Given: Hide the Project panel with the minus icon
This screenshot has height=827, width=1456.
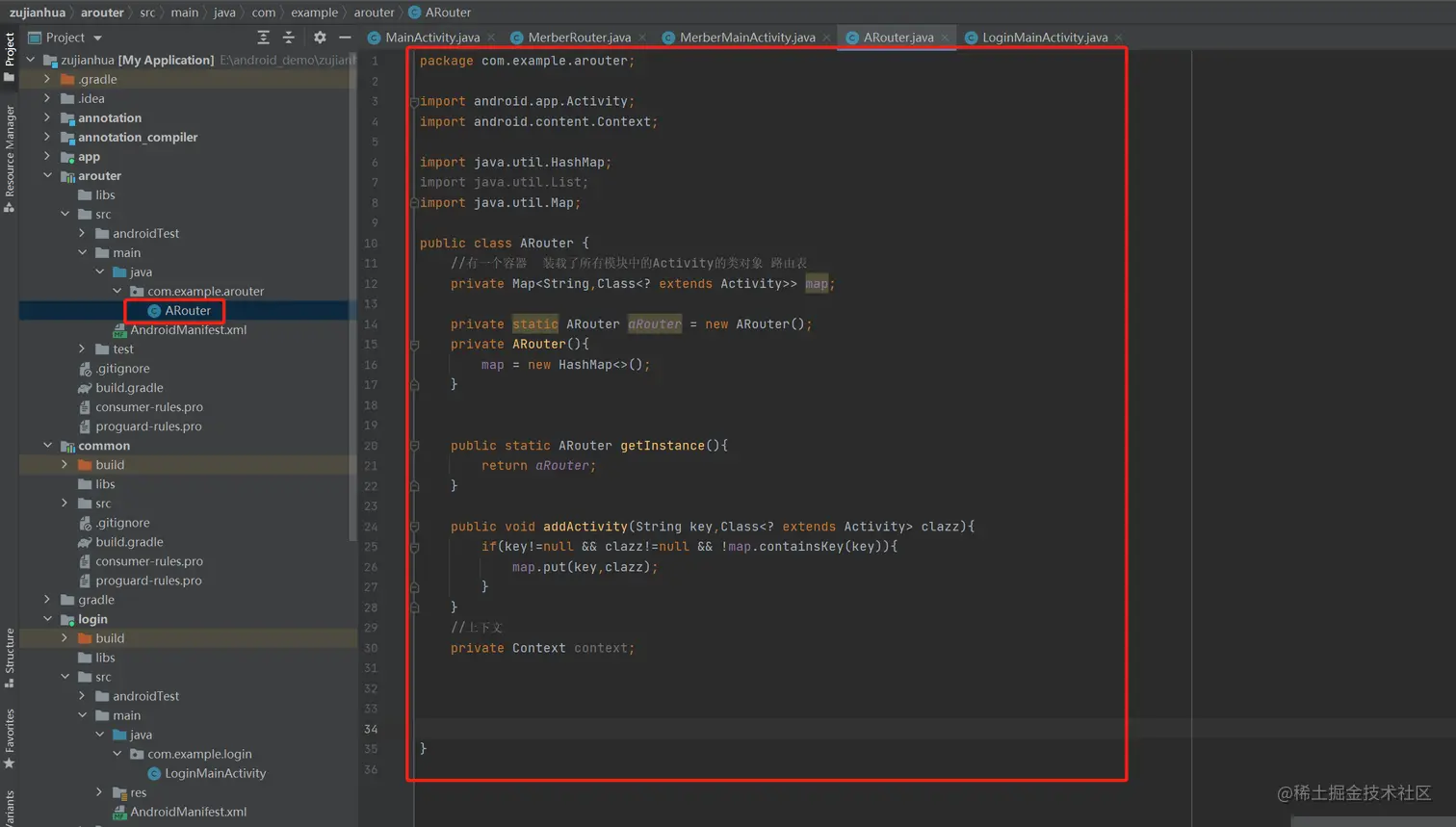Looking at the screenshot, I should pos(345,38).
